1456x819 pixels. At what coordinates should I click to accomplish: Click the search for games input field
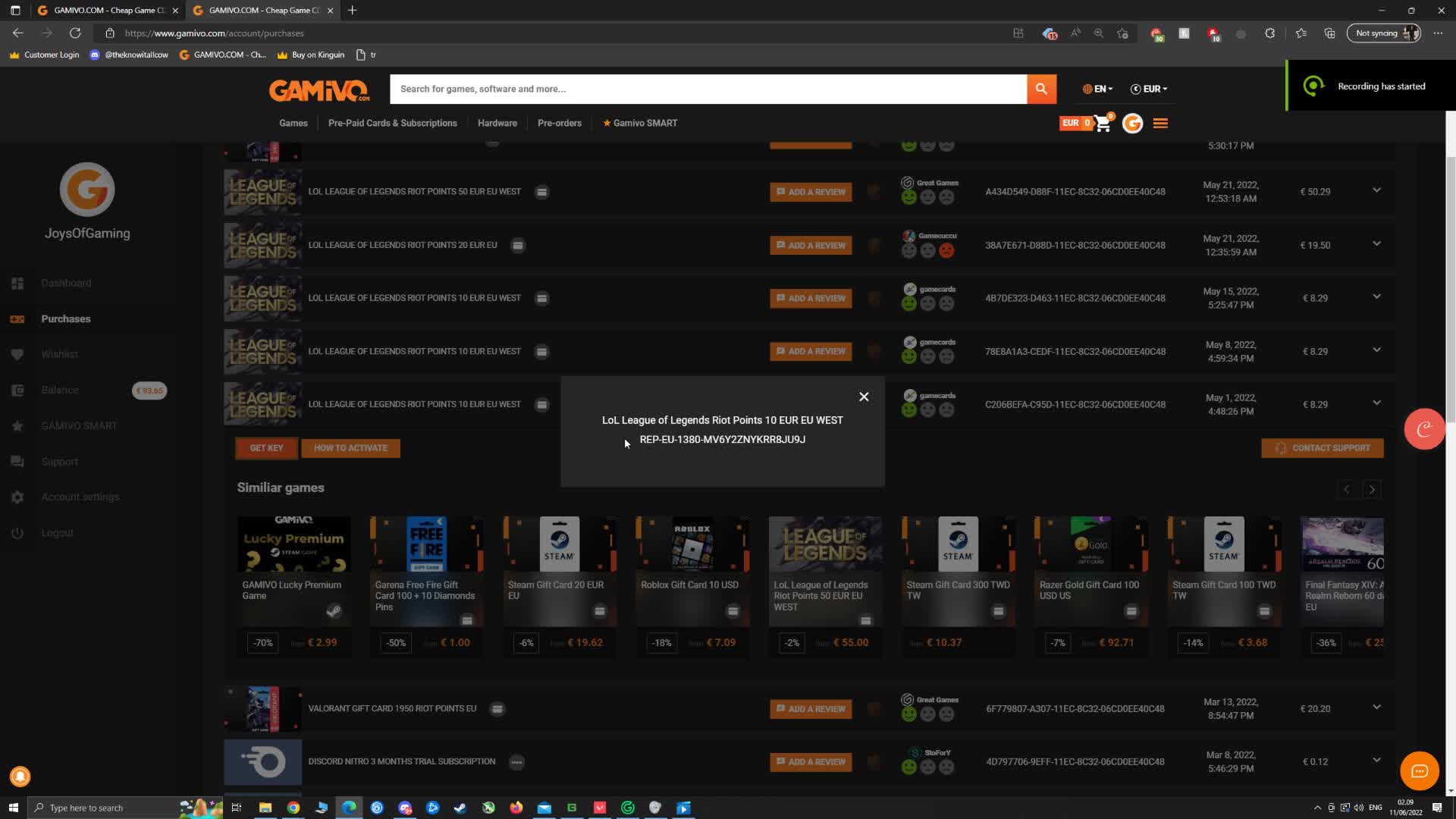click(x=708, y=89)
